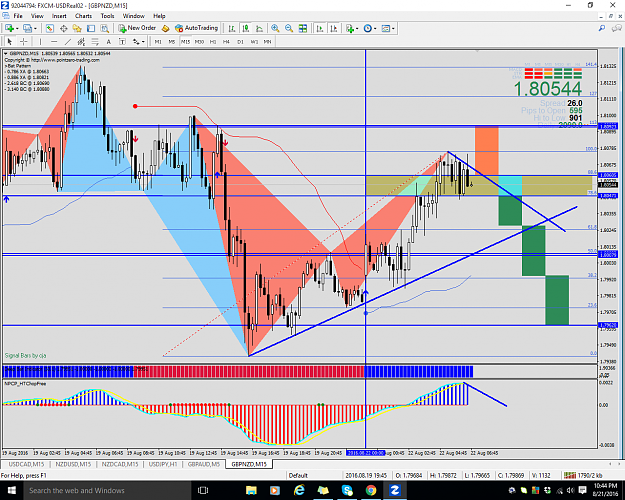Switch to the USDJPY,H1 chart tab
625x500 pixels.
click(163, 464)
